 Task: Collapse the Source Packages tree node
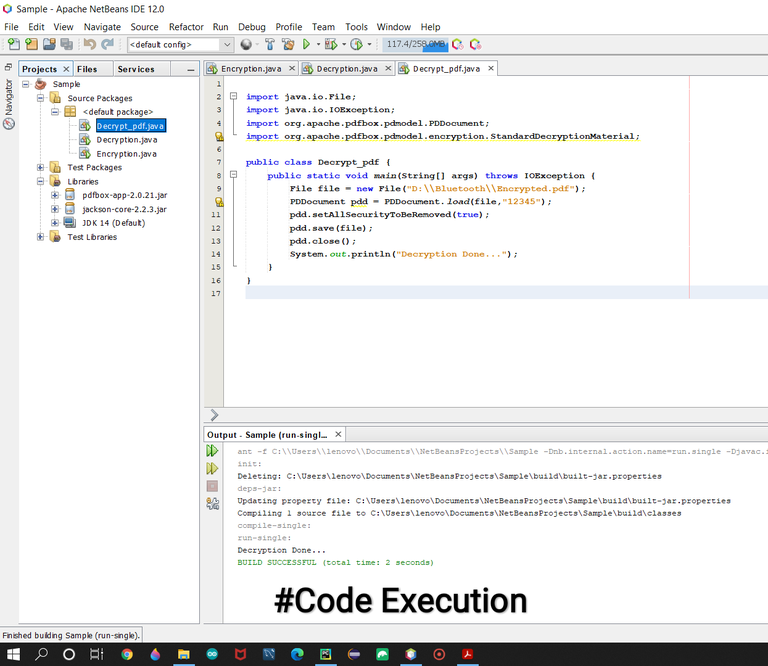(41, 98)
